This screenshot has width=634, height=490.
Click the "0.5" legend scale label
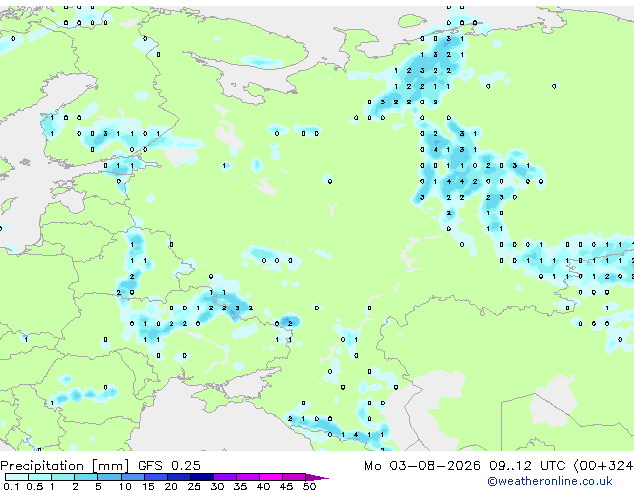click(x=35, y=486)
